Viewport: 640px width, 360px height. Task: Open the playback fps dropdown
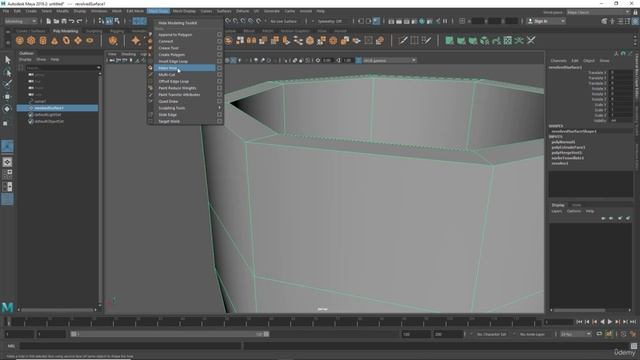pyautogui.click(x=576, y=334)
